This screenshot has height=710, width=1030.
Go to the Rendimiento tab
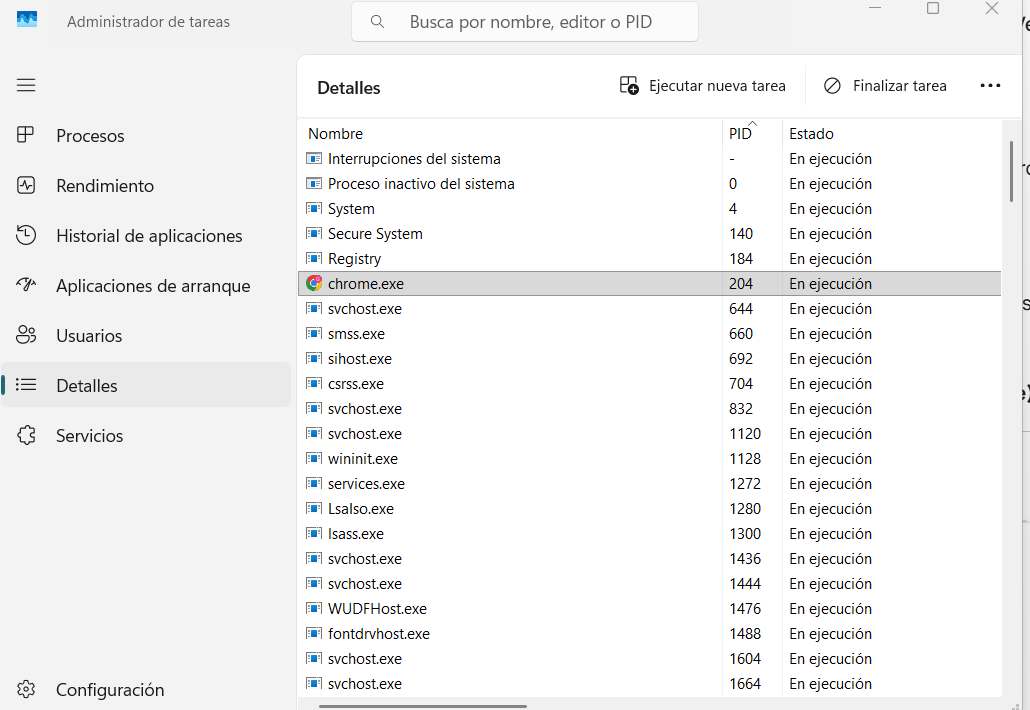point(104,185)
